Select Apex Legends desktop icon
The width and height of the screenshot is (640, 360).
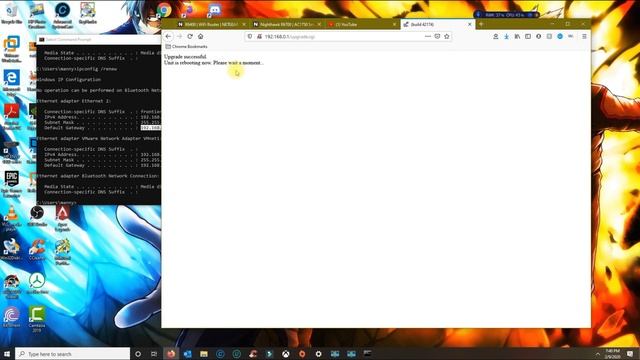pyautogui.click(x=62, y=218)
